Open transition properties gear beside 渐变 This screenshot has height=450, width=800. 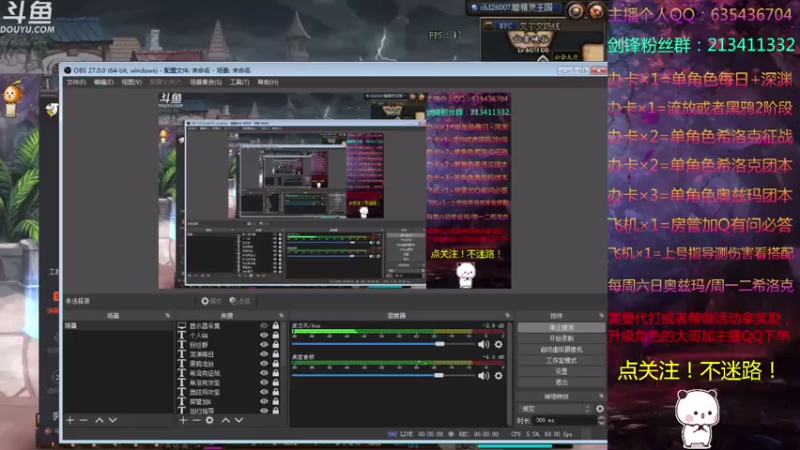pos(600,409)
